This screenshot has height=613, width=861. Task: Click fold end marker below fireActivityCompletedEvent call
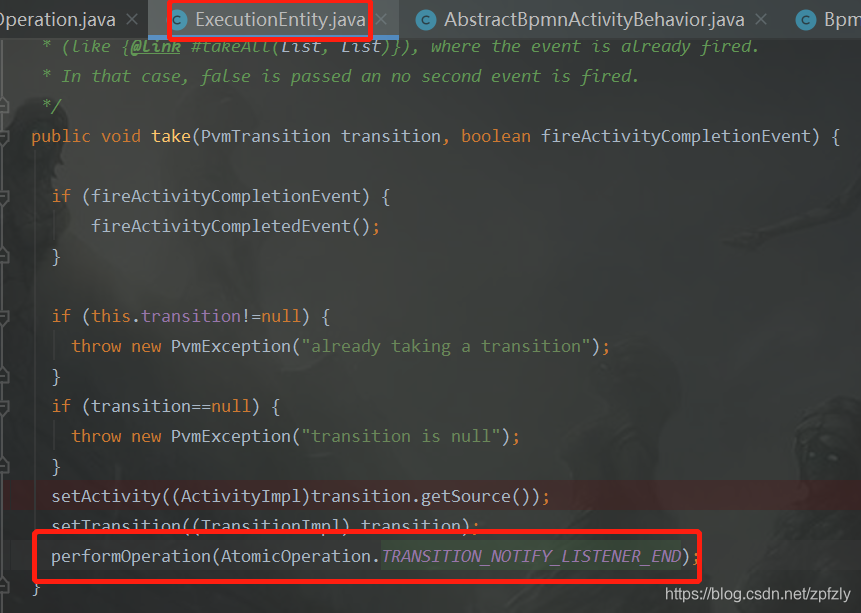tap(4, 255)
